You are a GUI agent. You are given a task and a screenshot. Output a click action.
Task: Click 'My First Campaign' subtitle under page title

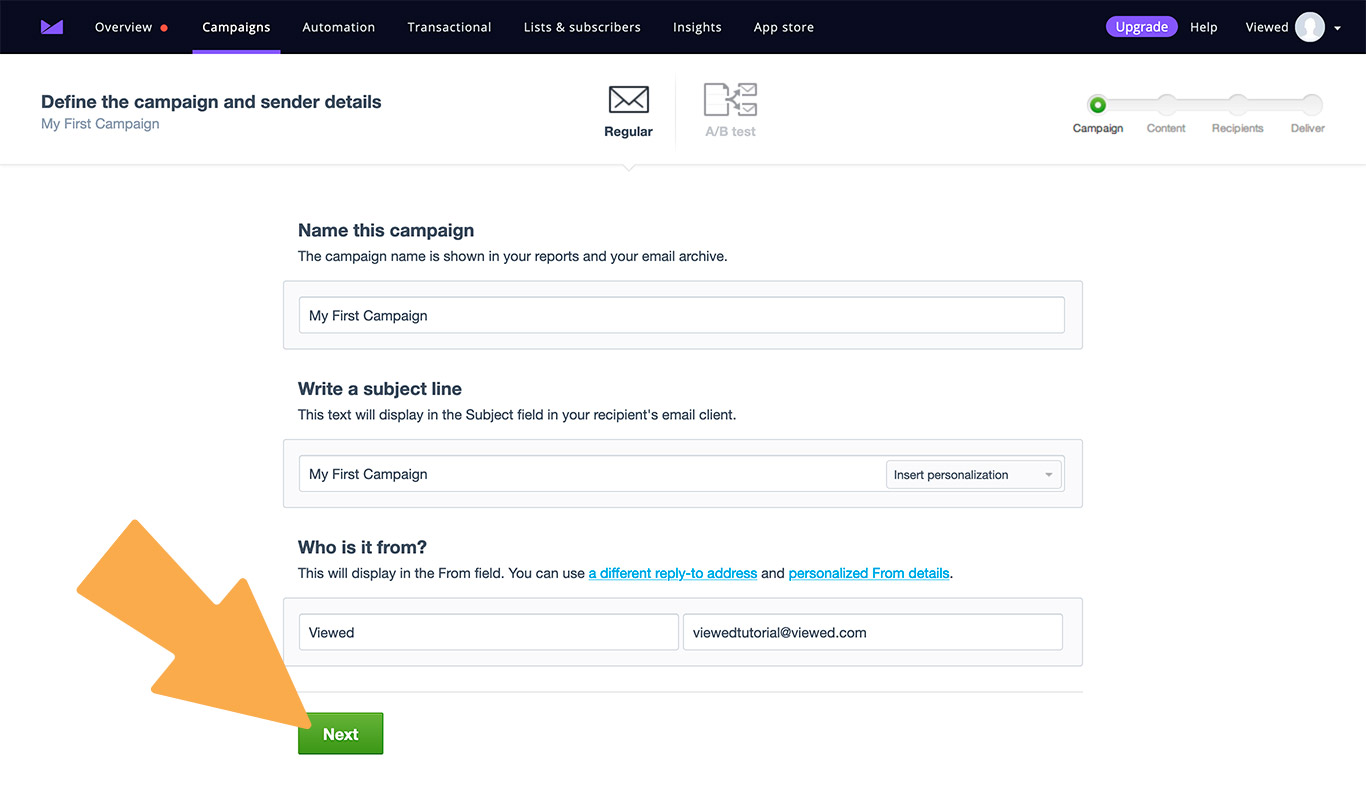point(100,124)
